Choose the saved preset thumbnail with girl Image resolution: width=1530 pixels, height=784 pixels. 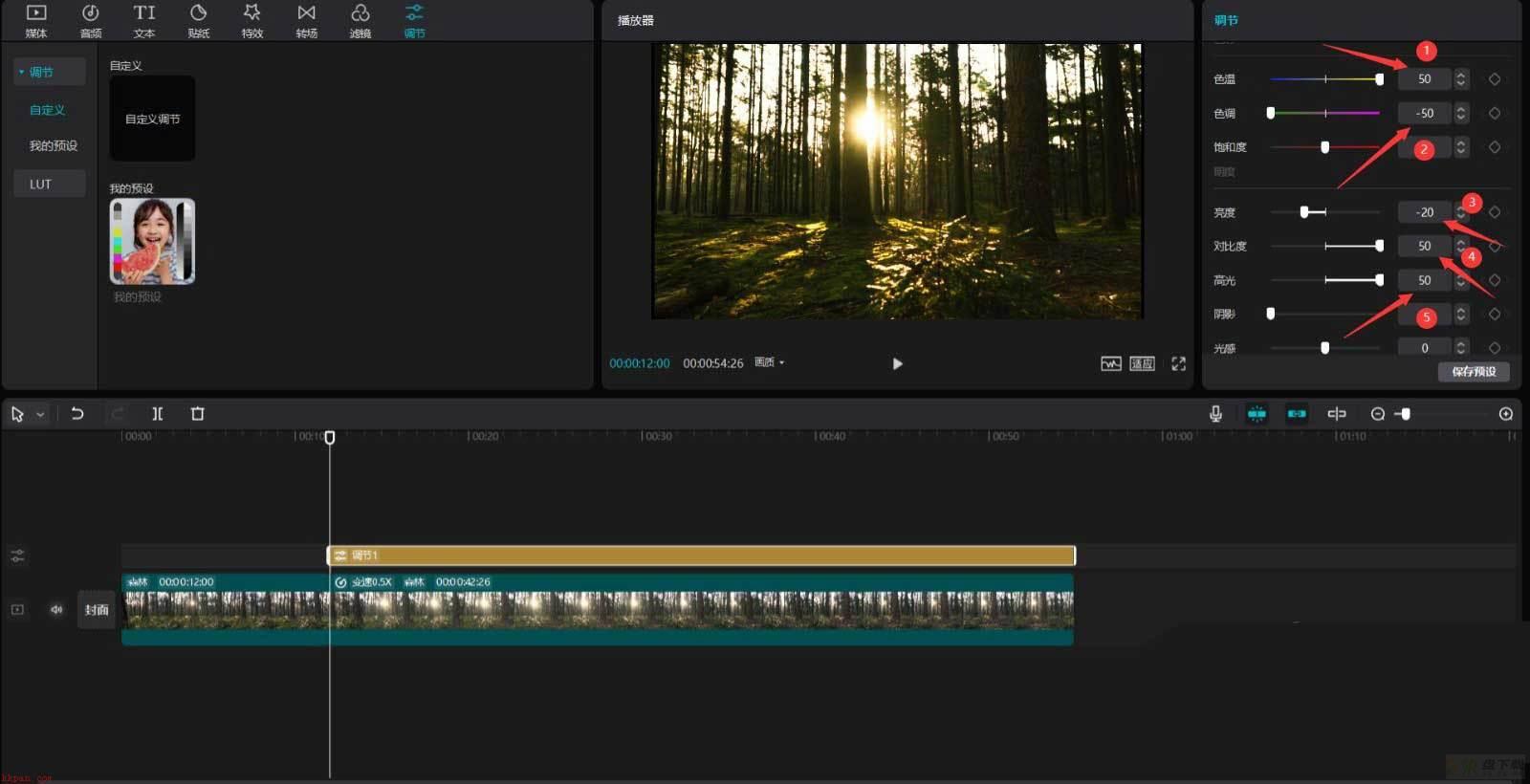coord(152,241)
